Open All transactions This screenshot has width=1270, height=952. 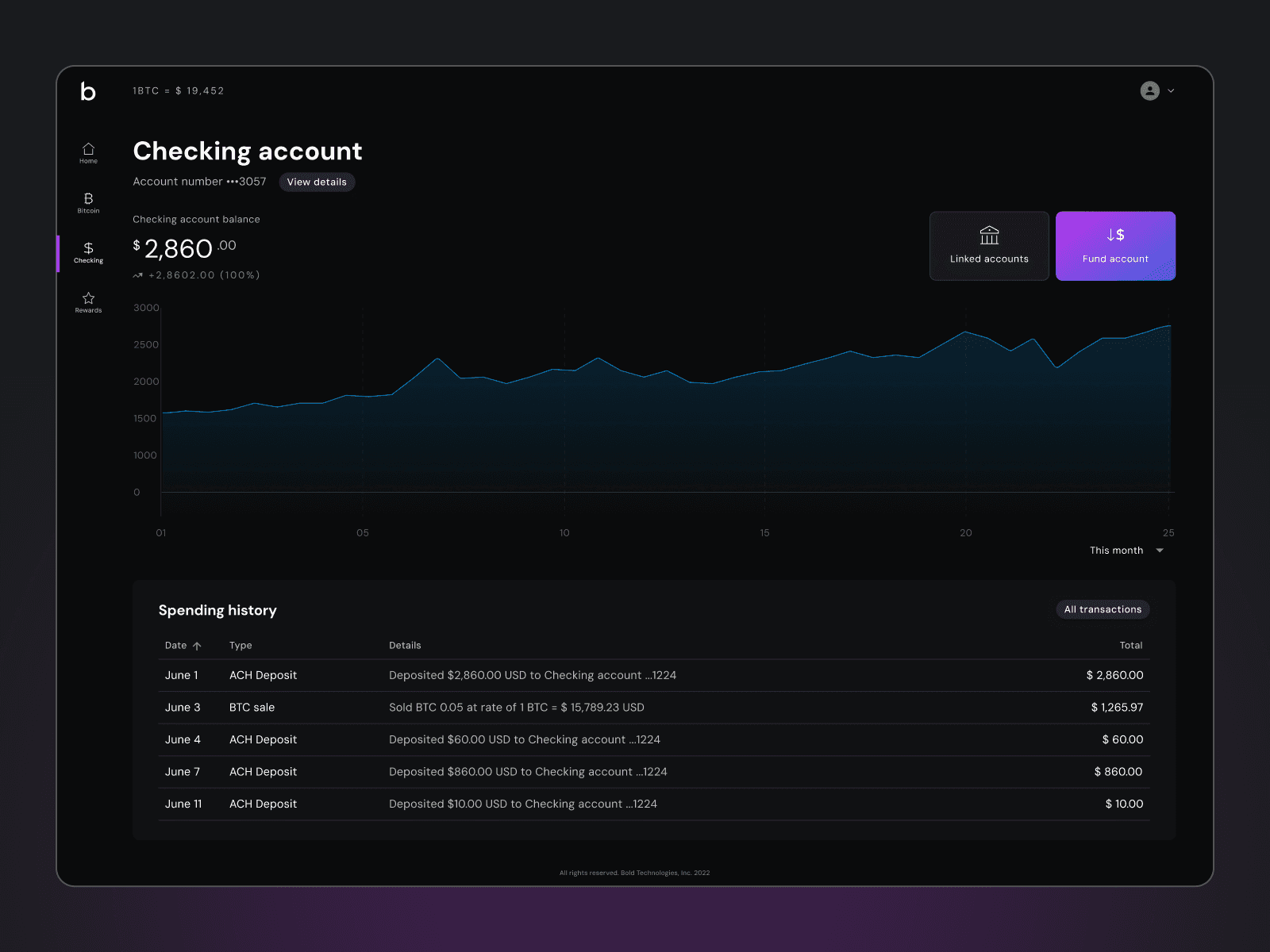tap(1103, 609)
